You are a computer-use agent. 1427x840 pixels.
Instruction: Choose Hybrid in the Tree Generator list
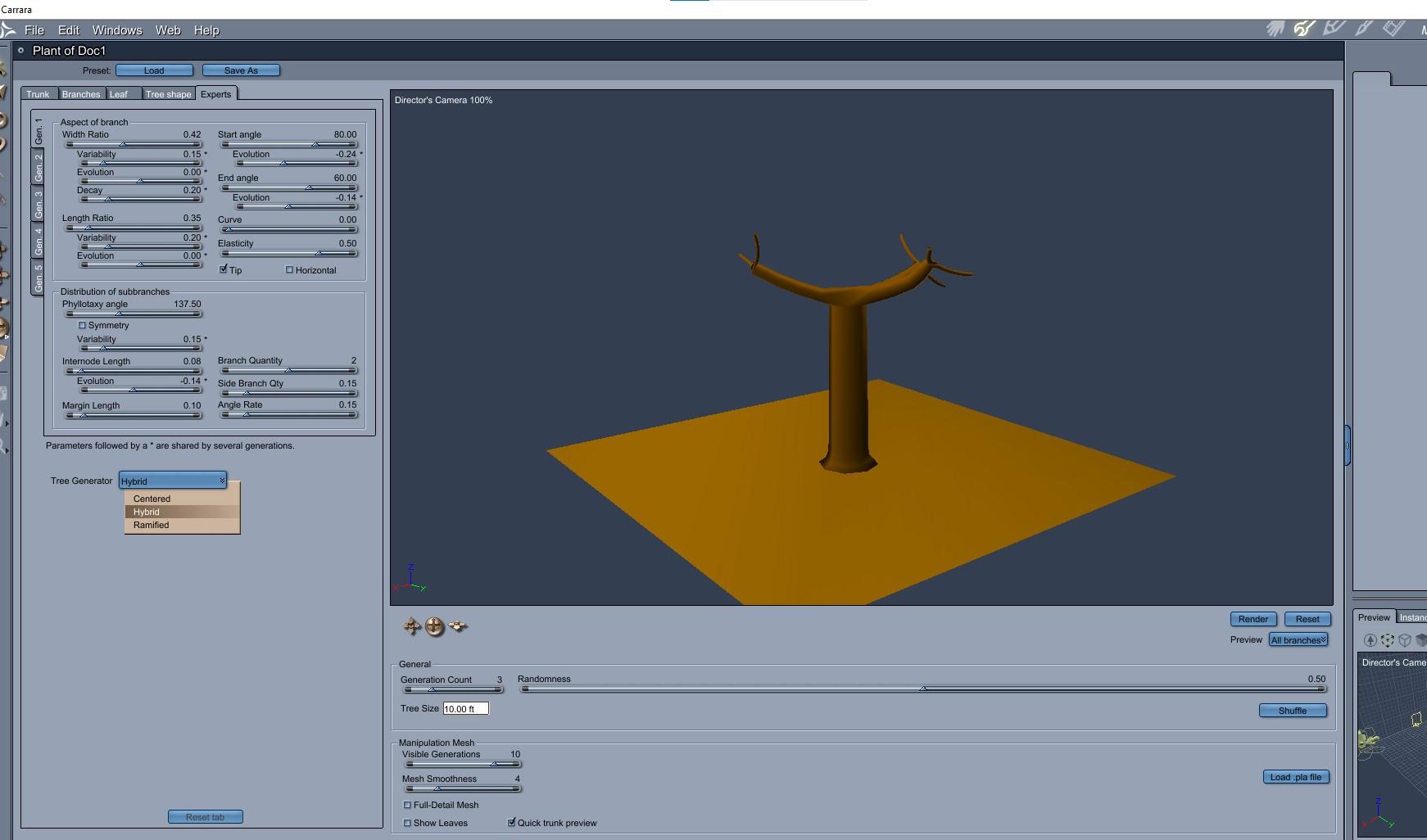[x=182, y=512]
